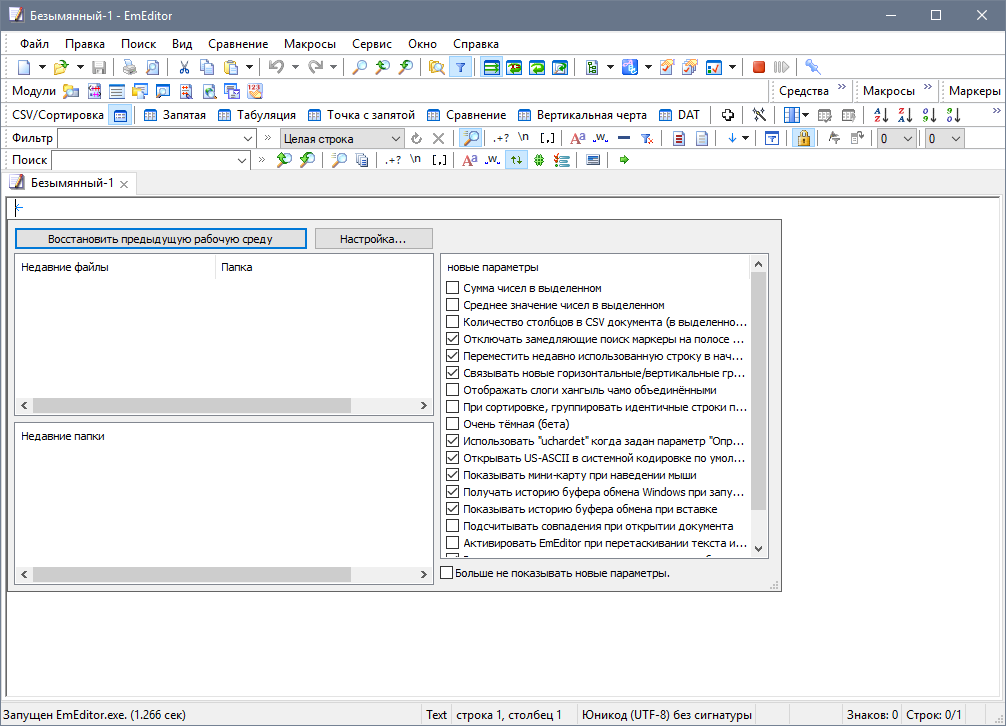Click 'Восстановить предыдущую рабочую среду' button

pos(160,239)
